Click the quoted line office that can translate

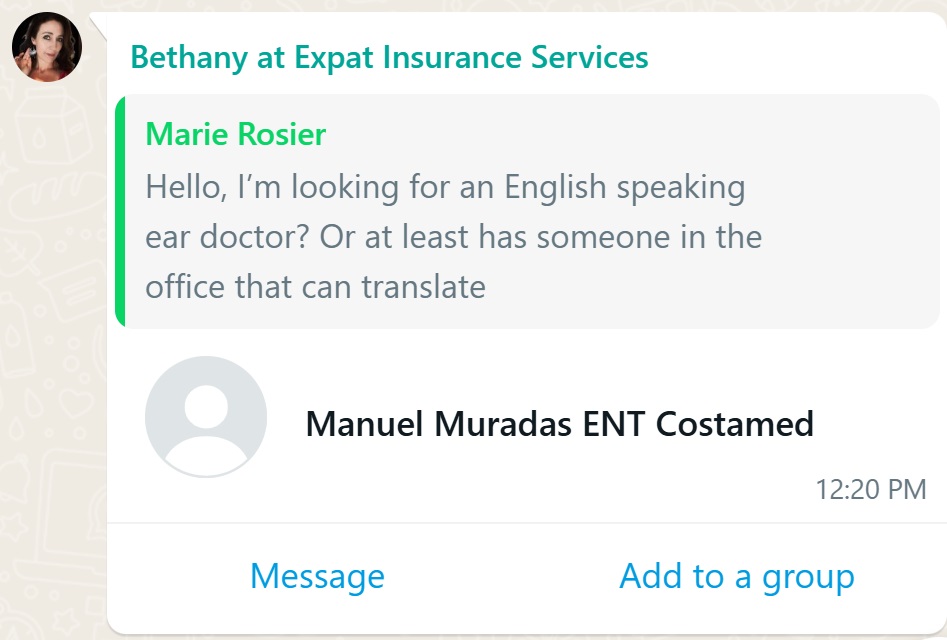[x=315, y=287]
